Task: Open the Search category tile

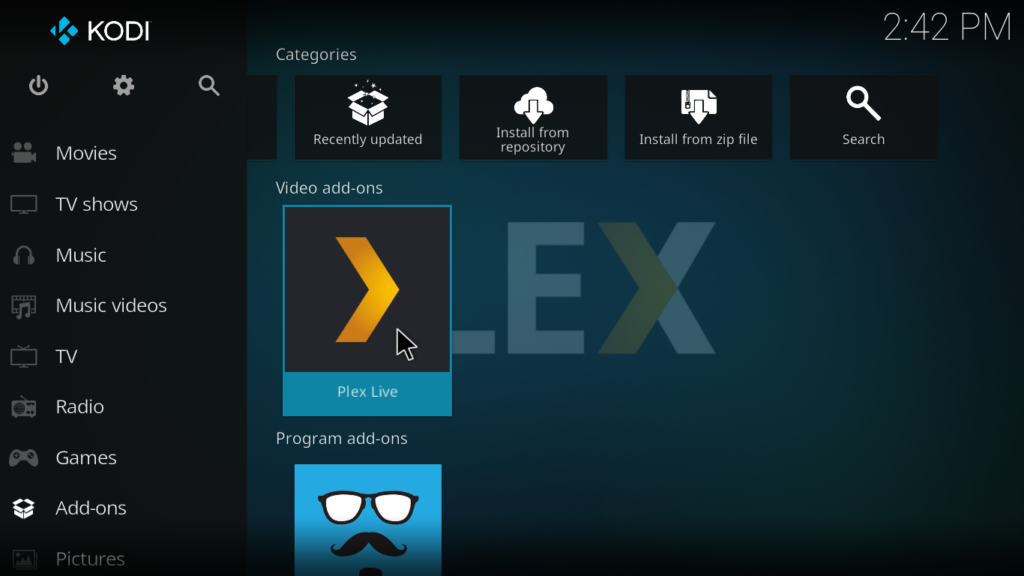Action: tap(863, 117)
